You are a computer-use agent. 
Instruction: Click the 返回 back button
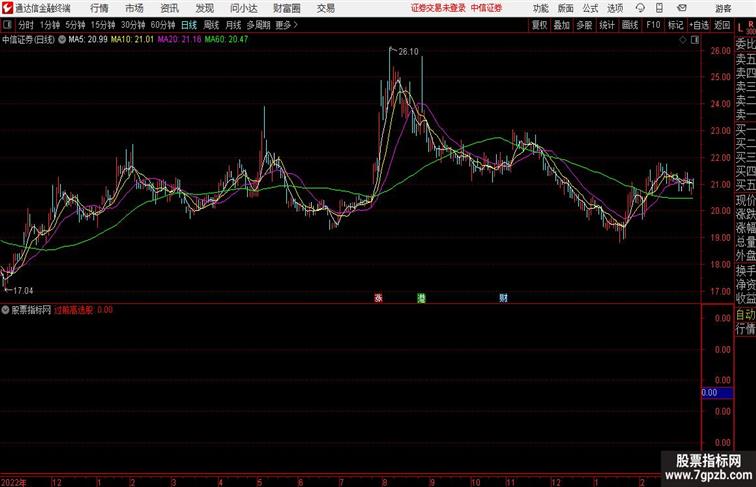[x=722, y=25]
